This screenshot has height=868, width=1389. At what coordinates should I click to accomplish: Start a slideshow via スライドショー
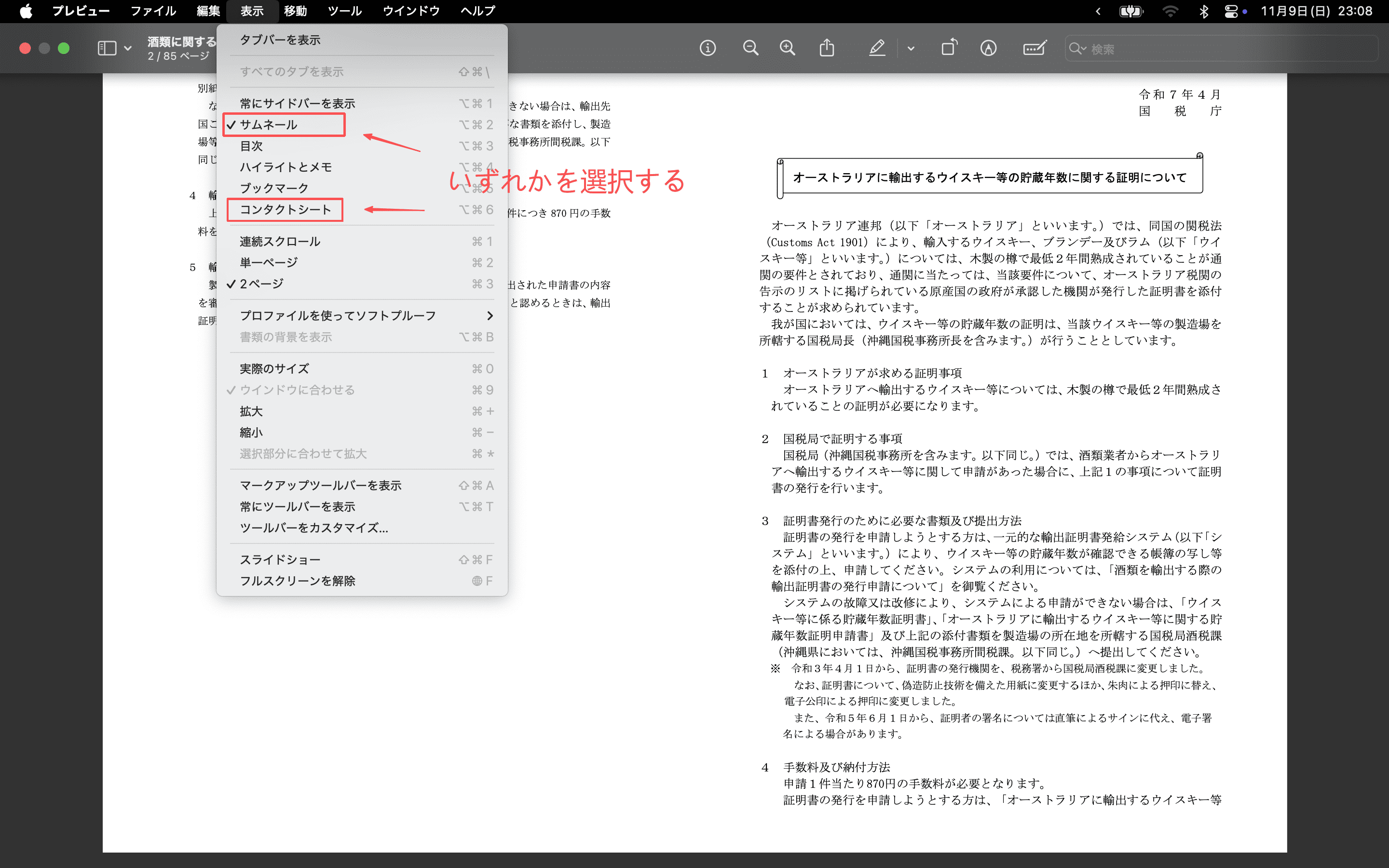281,558
